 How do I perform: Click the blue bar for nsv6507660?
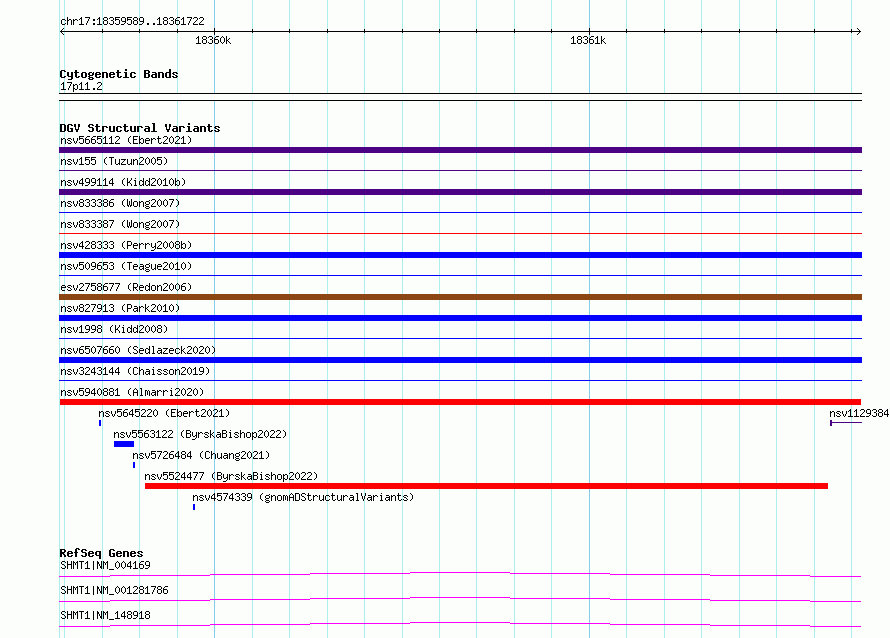pyautogui.click(x=460, y=360)
